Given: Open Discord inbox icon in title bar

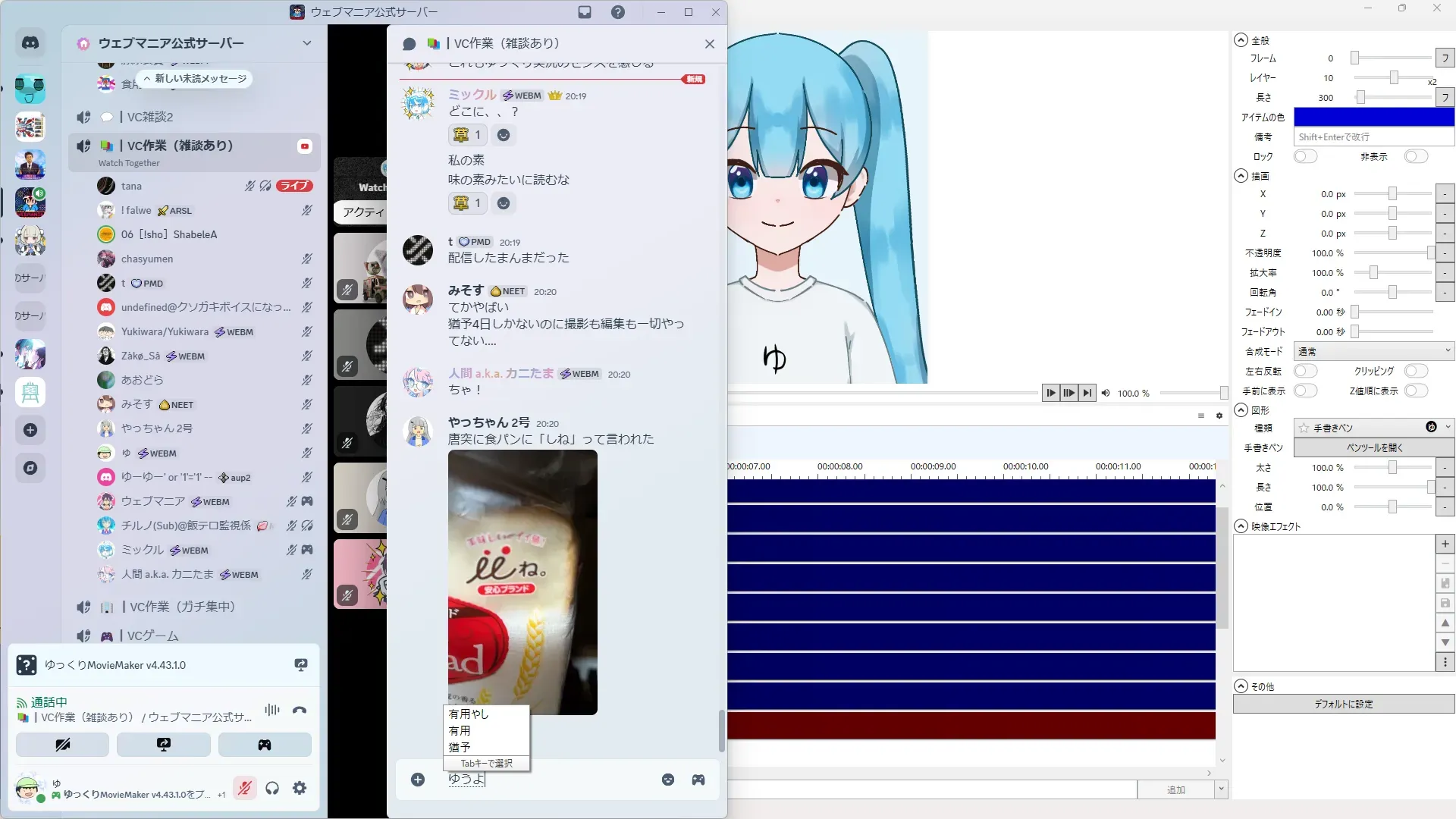Looking at the screenshot, I should pyautogui.click(x=585, y=12).
